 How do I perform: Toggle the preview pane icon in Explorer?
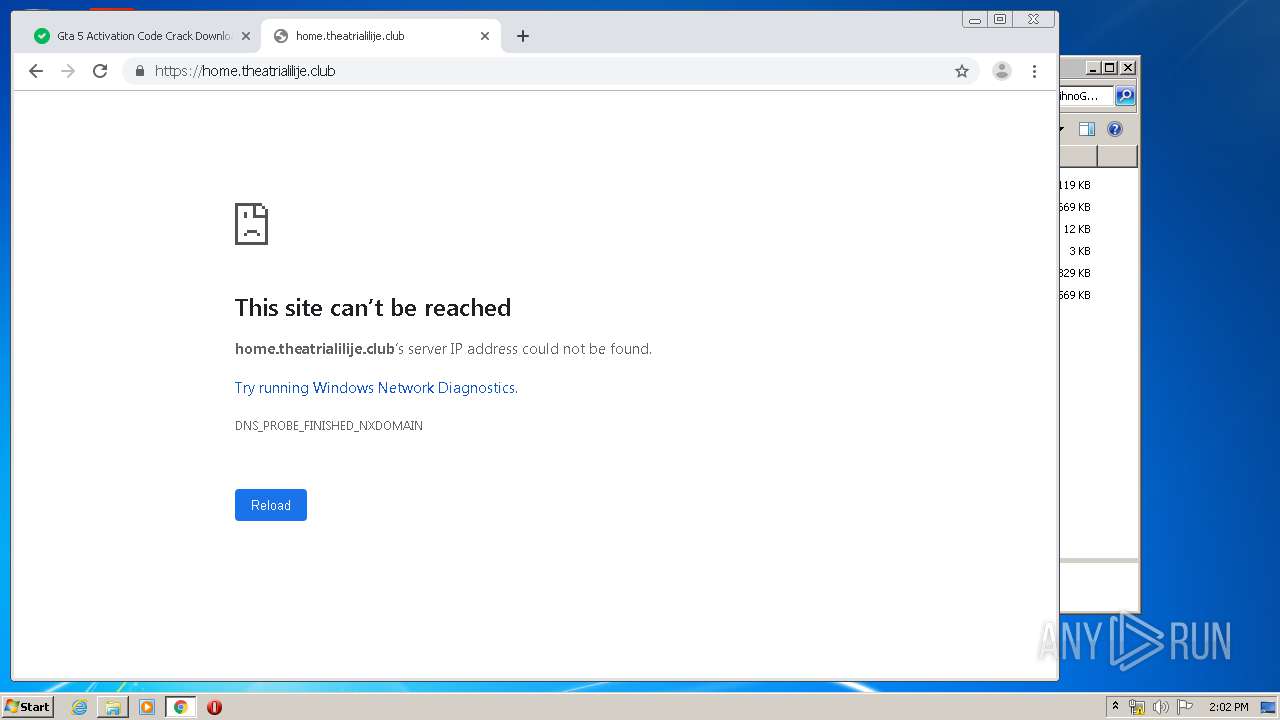(1087, 129)
